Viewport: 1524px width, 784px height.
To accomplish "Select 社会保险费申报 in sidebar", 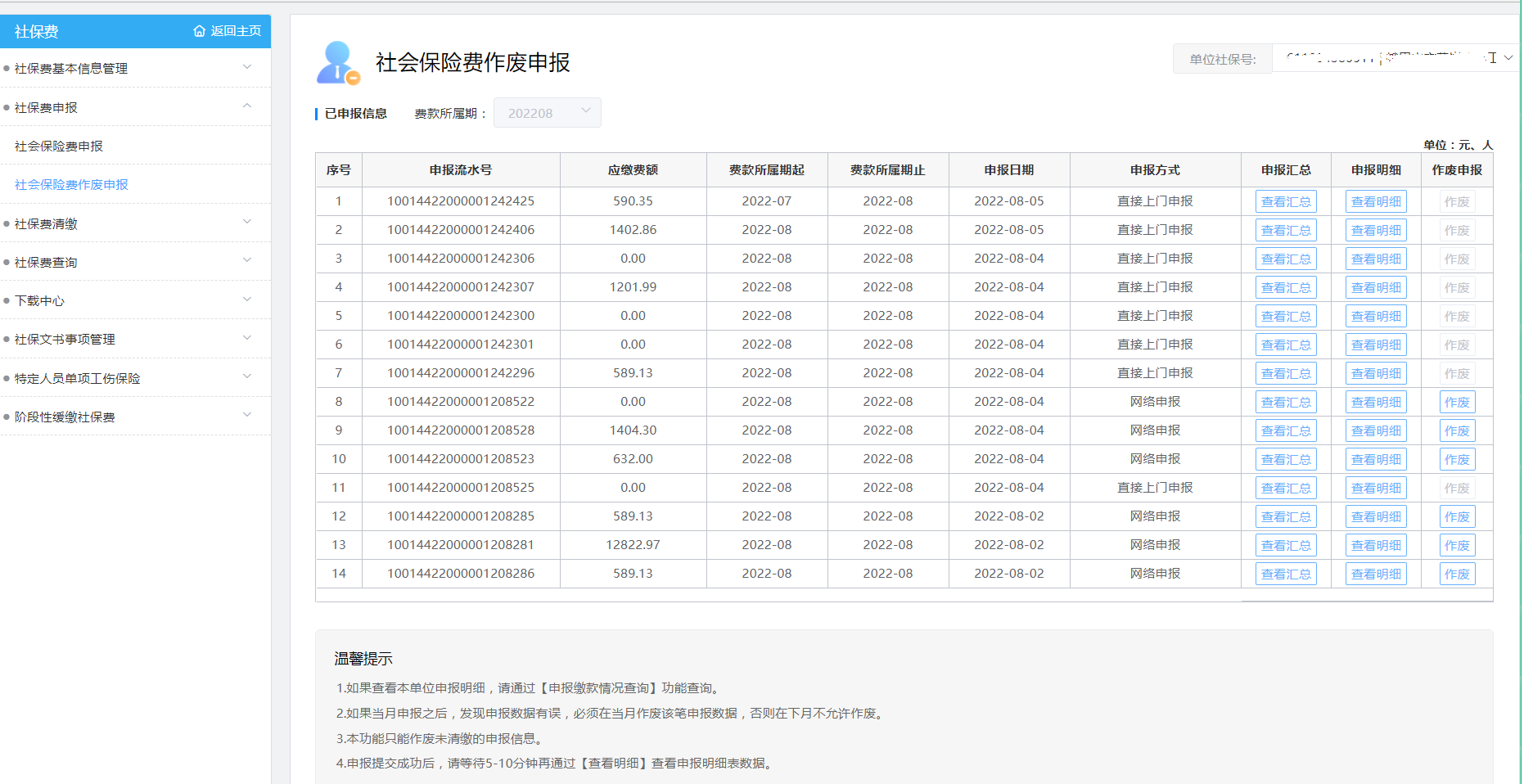I will [59, 146].
